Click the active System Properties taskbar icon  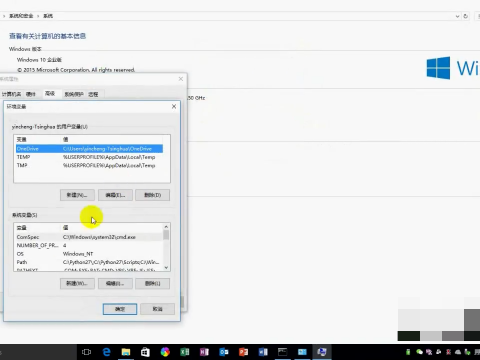[x=322, y=352]
